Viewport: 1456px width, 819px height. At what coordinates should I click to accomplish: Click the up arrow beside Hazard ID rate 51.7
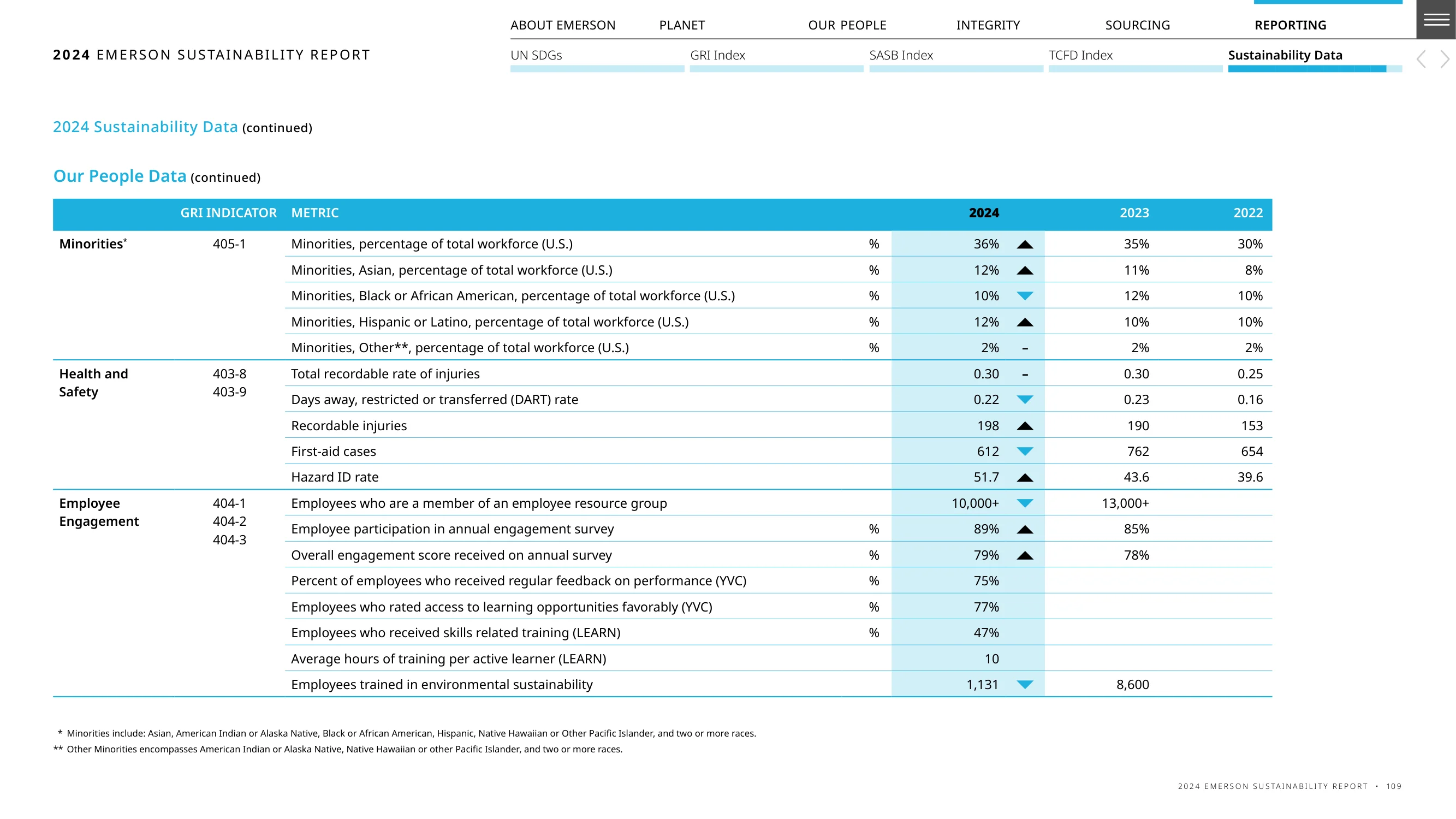[1025, 478]
